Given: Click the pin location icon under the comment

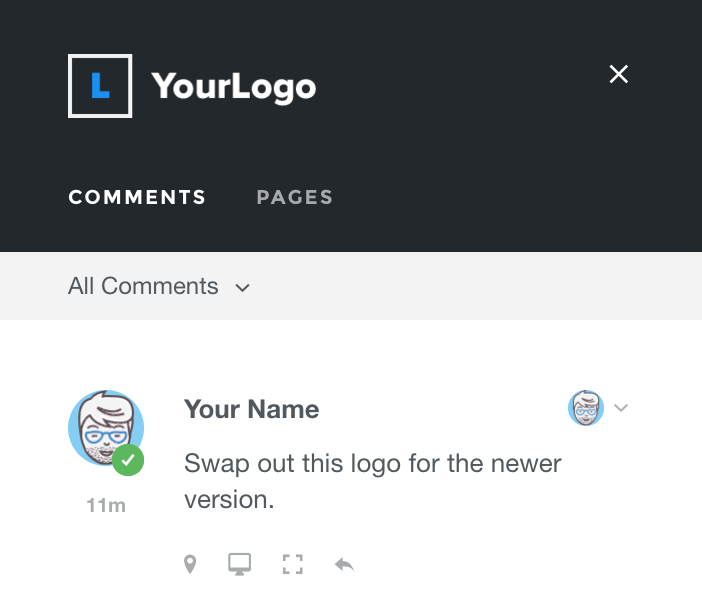Looking at the screenshot, I should [x=190, y=565].
